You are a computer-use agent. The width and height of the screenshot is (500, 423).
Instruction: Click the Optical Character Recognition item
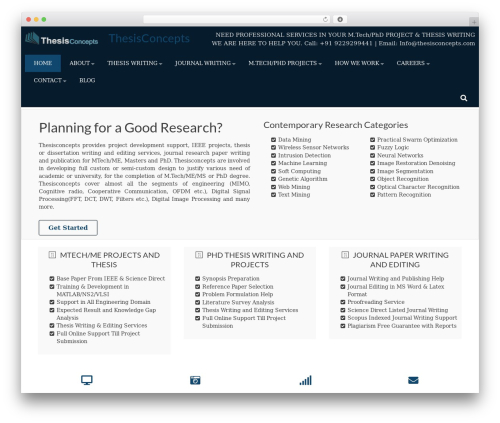[418, 187]
